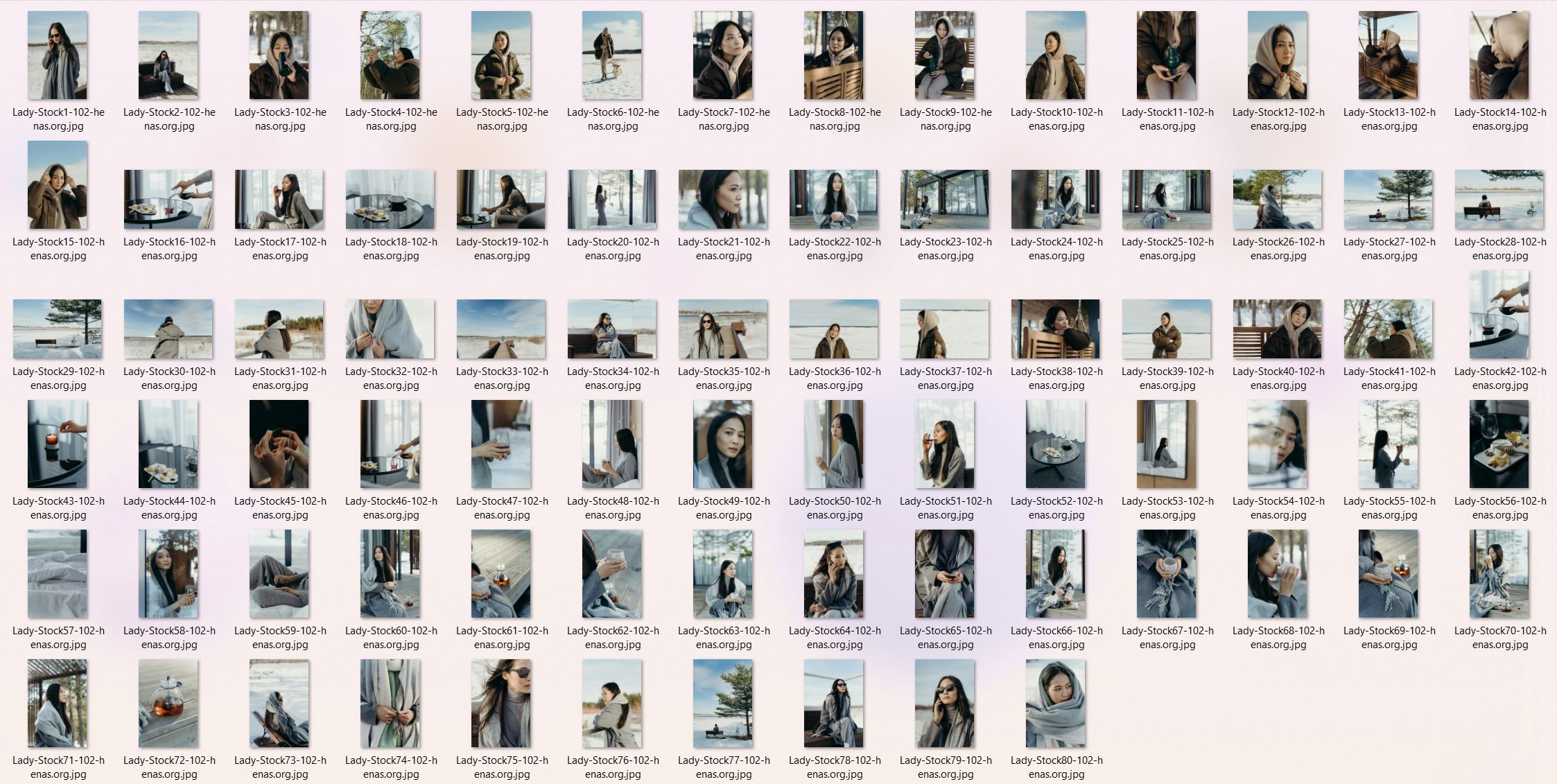Screen dimensions: 1557x784
Task: Select the Lady-Stock1-102-henas.org.jpg thumbnail
Action: click(58, 55)
